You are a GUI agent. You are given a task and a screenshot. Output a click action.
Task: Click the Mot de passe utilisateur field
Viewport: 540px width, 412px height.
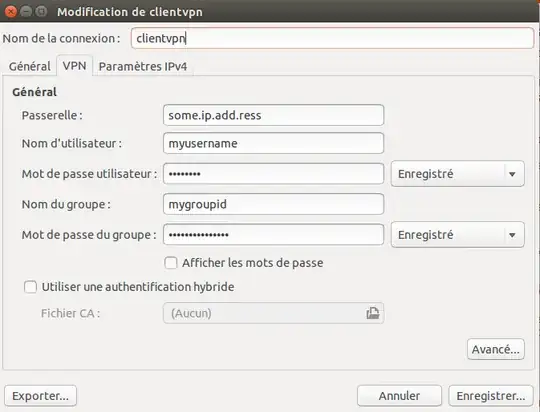pos(273,174)
